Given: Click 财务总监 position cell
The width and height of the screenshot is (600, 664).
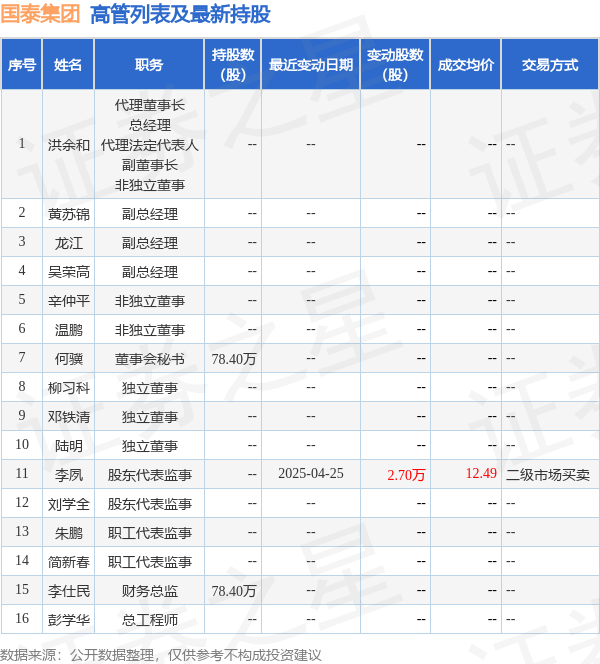Looking at the screenshot, I should tap(149, 591).
